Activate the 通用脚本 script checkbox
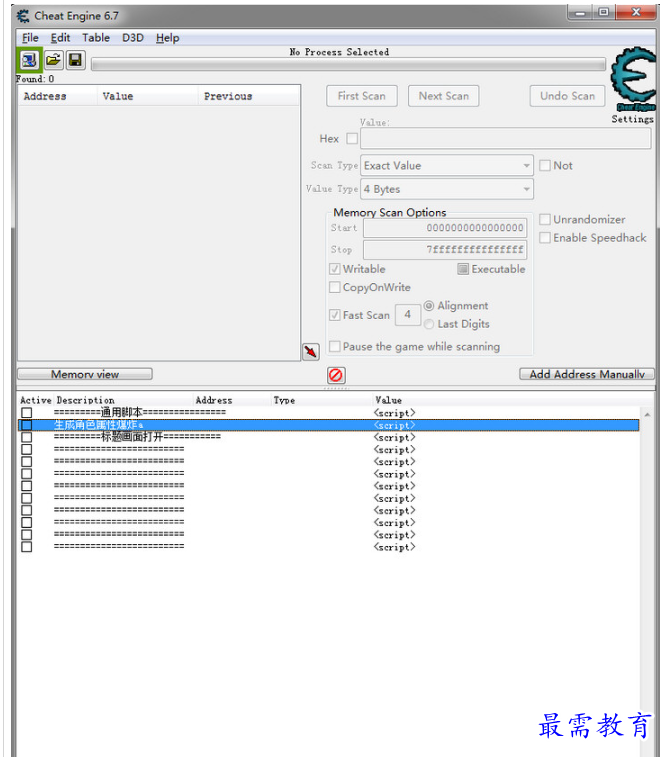Image resolution: width=660 pixels, height=757 pixels. [27, 413]
